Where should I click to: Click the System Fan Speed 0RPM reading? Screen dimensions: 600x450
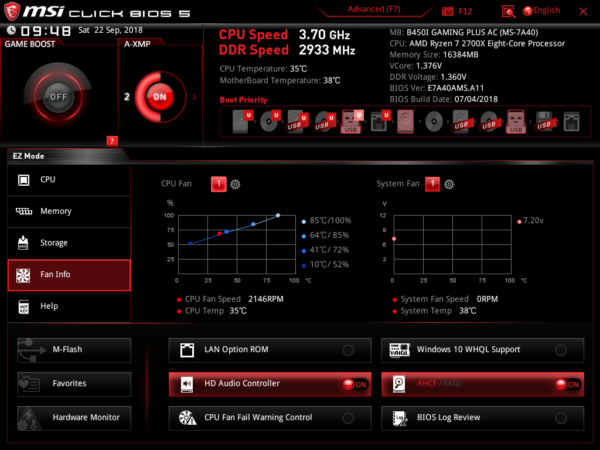445,299
